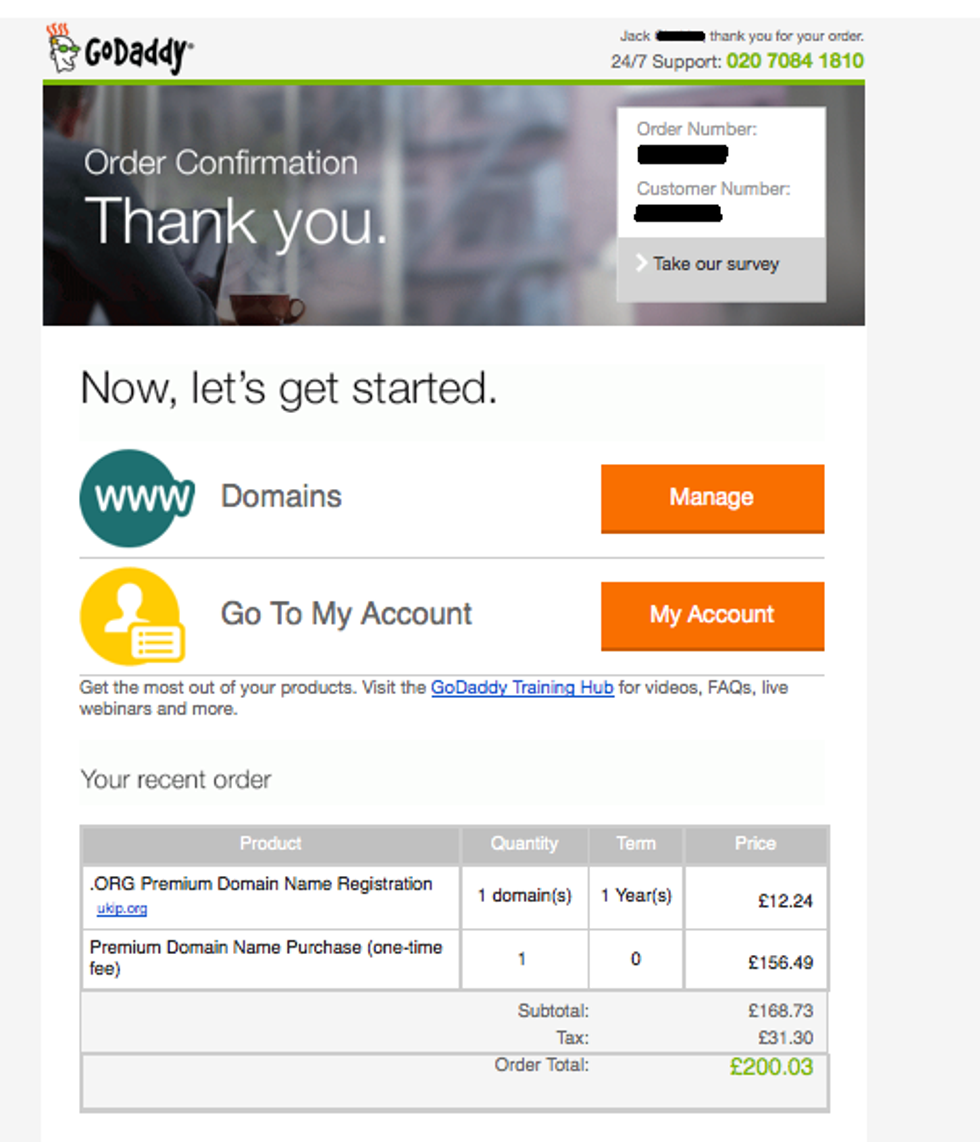Click the green £200.03 order total
Screen dimensions: 980x1142
tap(771, 1067)
